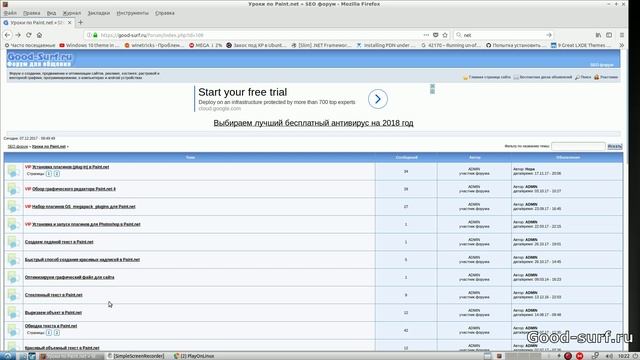Close the Google ad with X icon
The width and height of the screenshot is (640, 360).
tap(432, 86)
